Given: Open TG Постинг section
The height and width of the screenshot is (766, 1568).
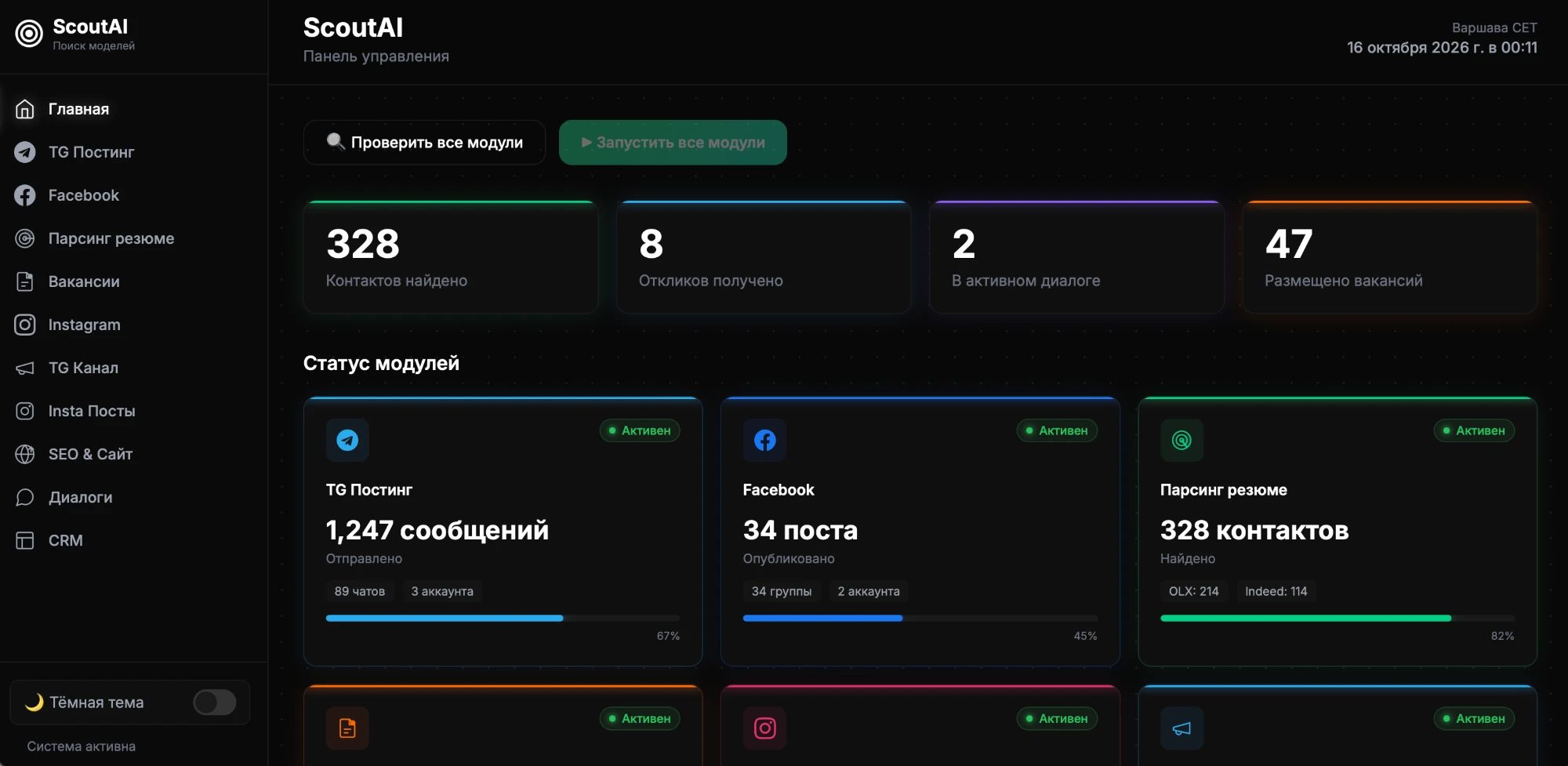Looking at the screenshot, I should coord(134,152).
